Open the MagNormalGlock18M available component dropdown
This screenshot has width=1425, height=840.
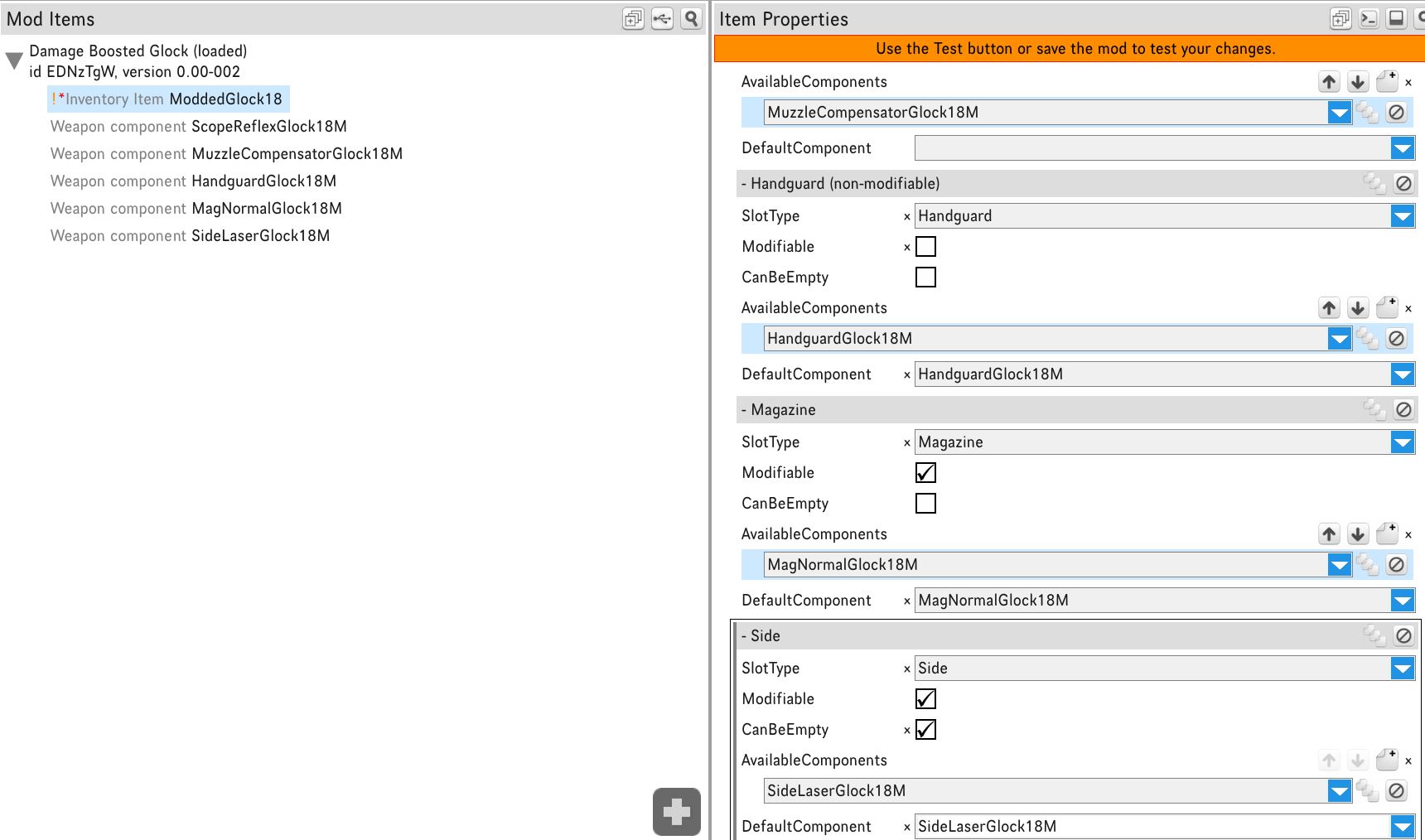[x=1340, y=564]
